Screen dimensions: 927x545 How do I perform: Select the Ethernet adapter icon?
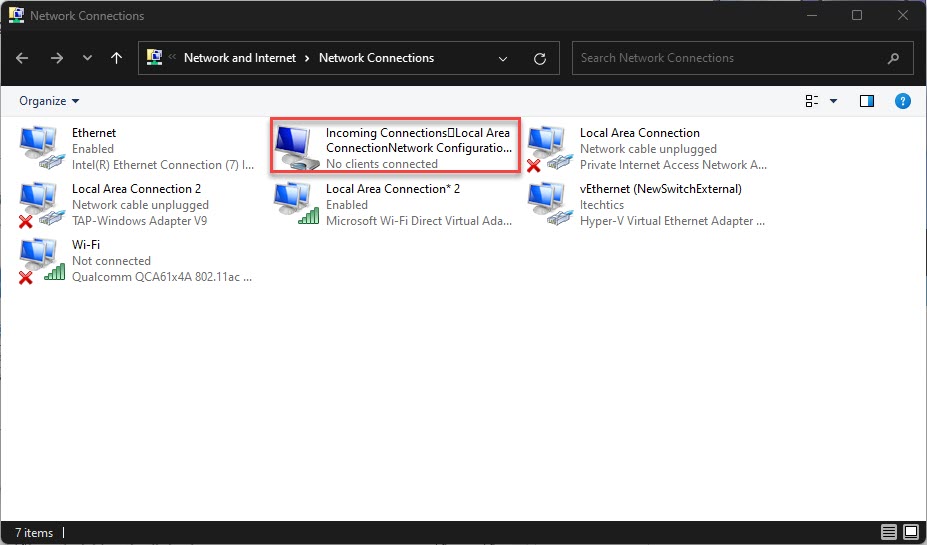[41, 148]
